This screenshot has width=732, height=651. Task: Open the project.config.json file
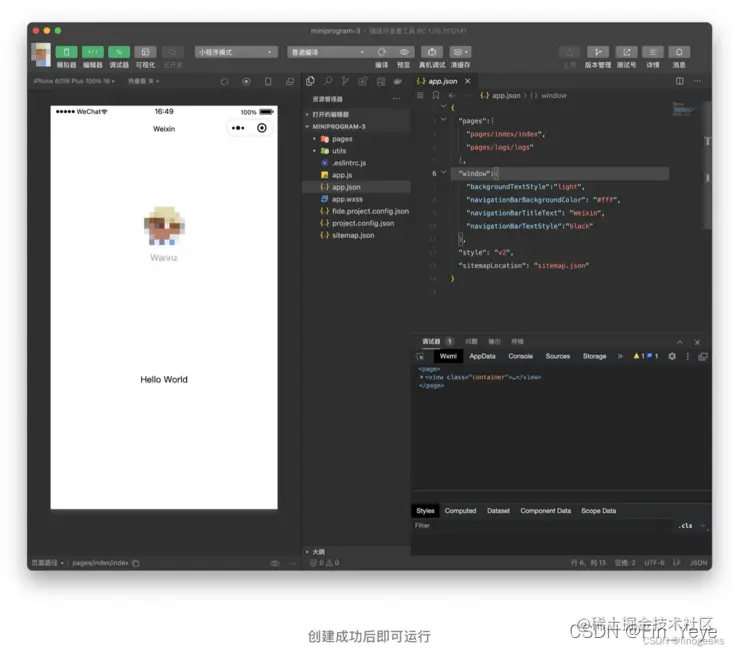(x=357, y=224)
